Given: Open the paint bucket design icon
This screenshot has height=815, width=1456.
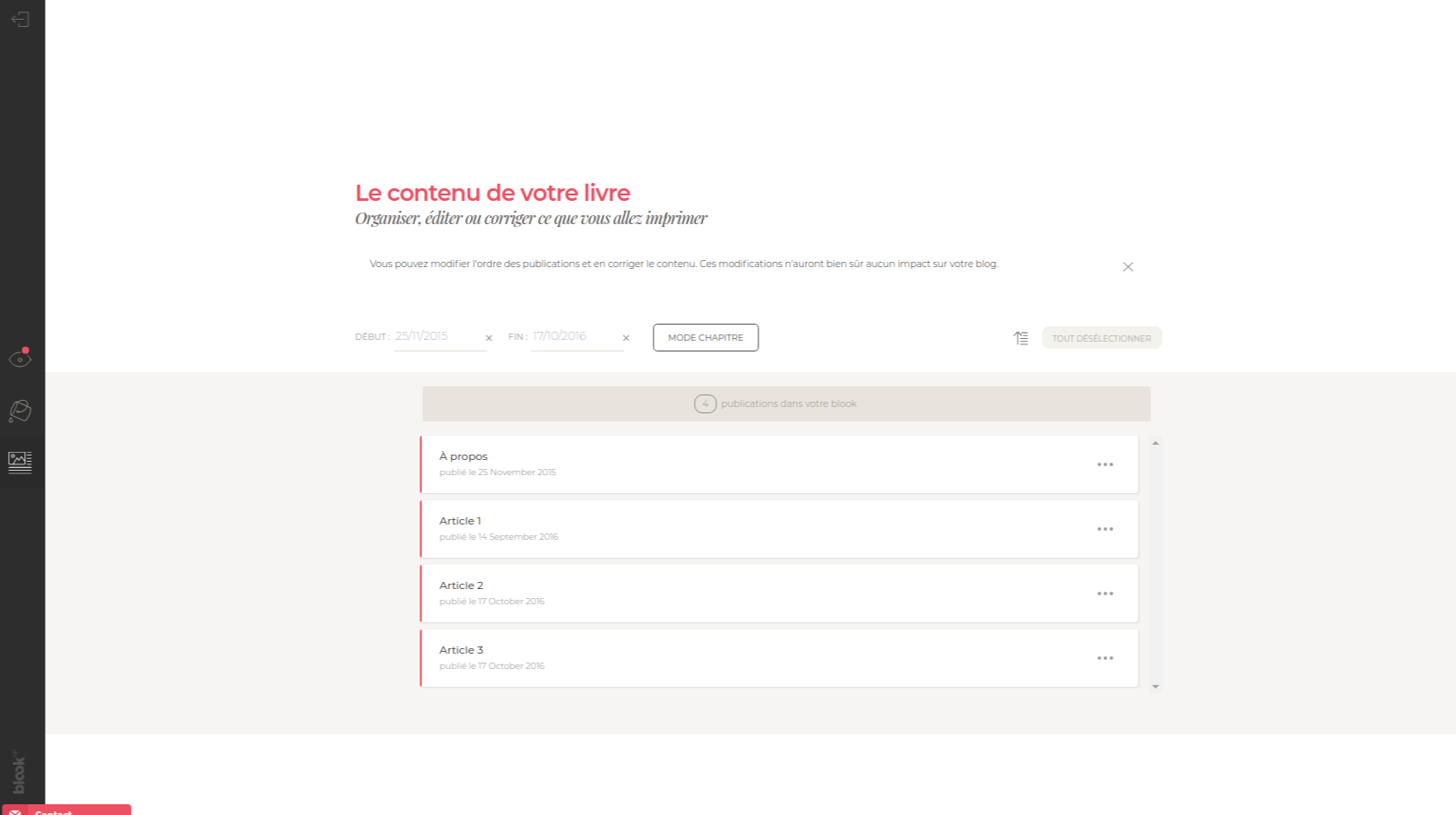Looking at the screenshot, I should 20,411.
